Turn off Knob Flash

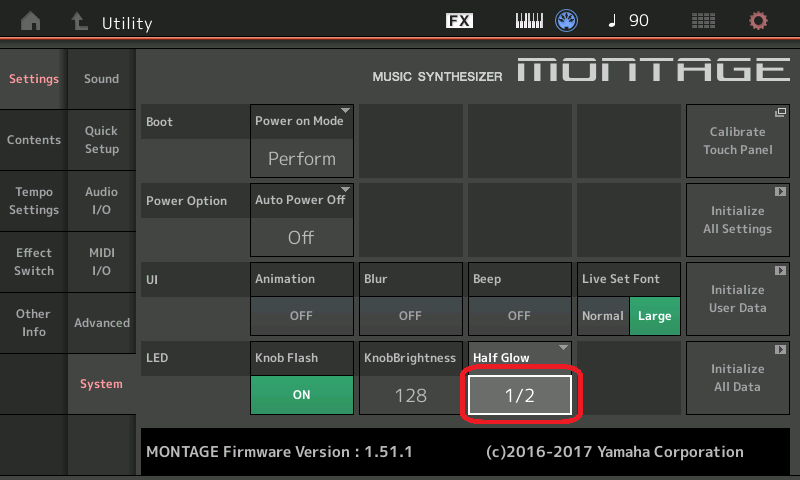[301, 394]
